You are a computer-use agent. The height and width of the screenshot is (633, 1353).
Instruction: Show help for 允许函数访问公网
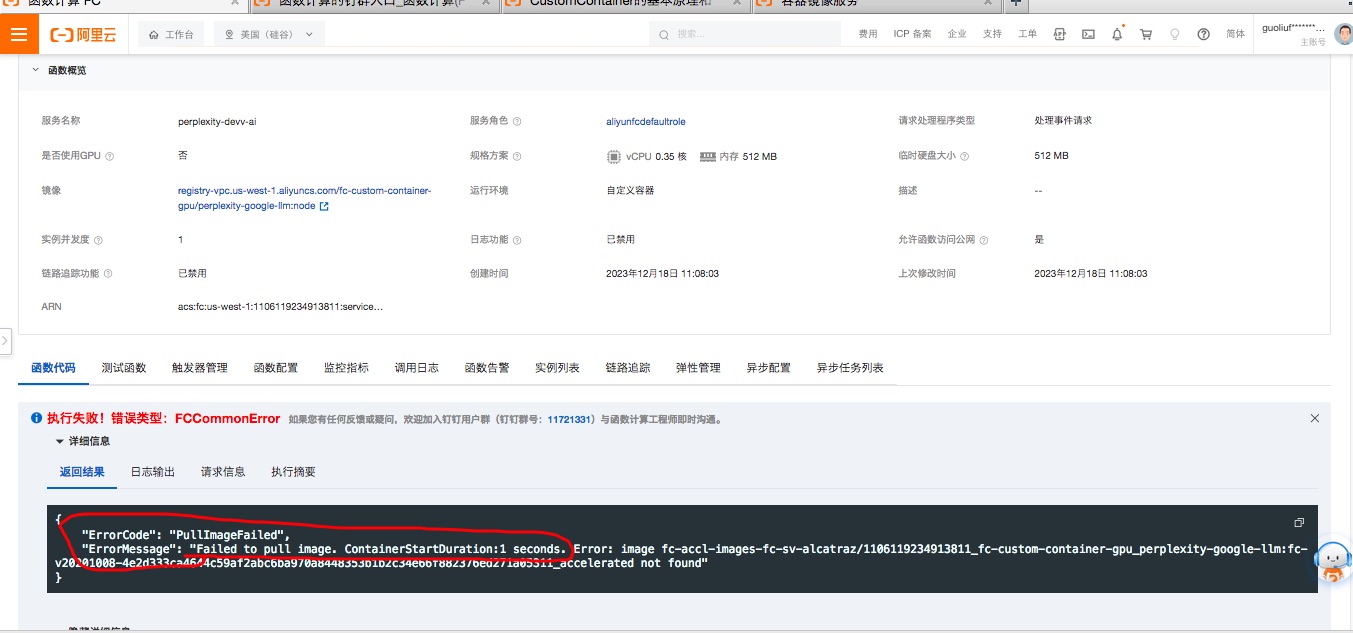pos(984,240)
